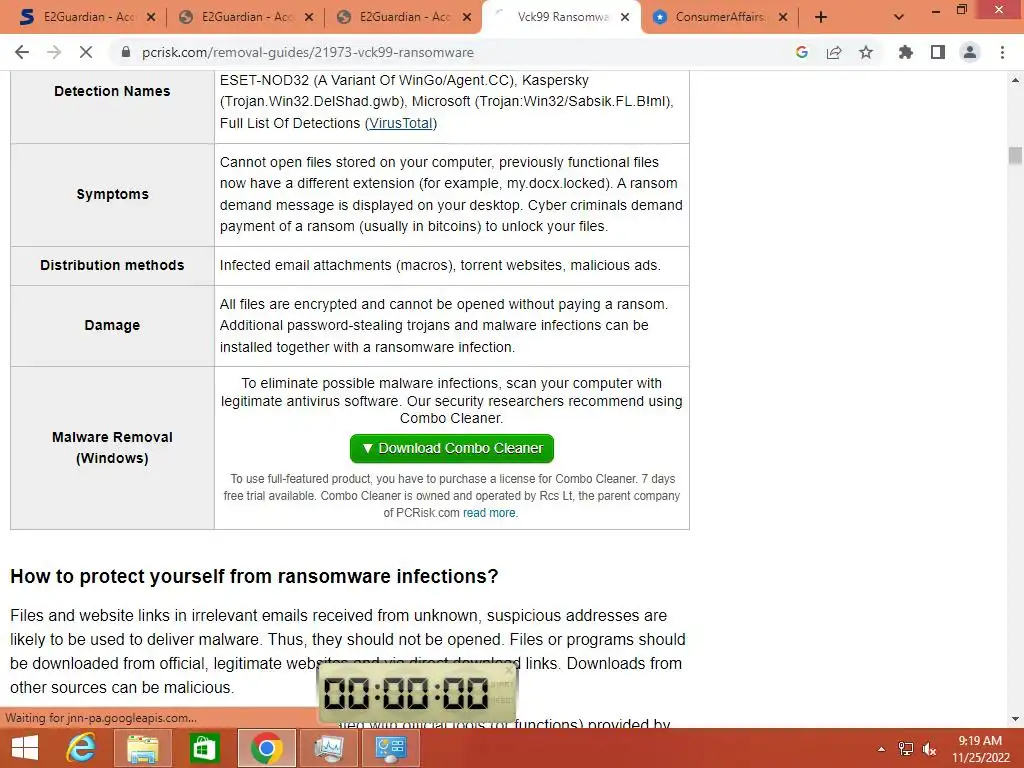Open File Explorer from taskbar
1024x768 pixels.
142,748
